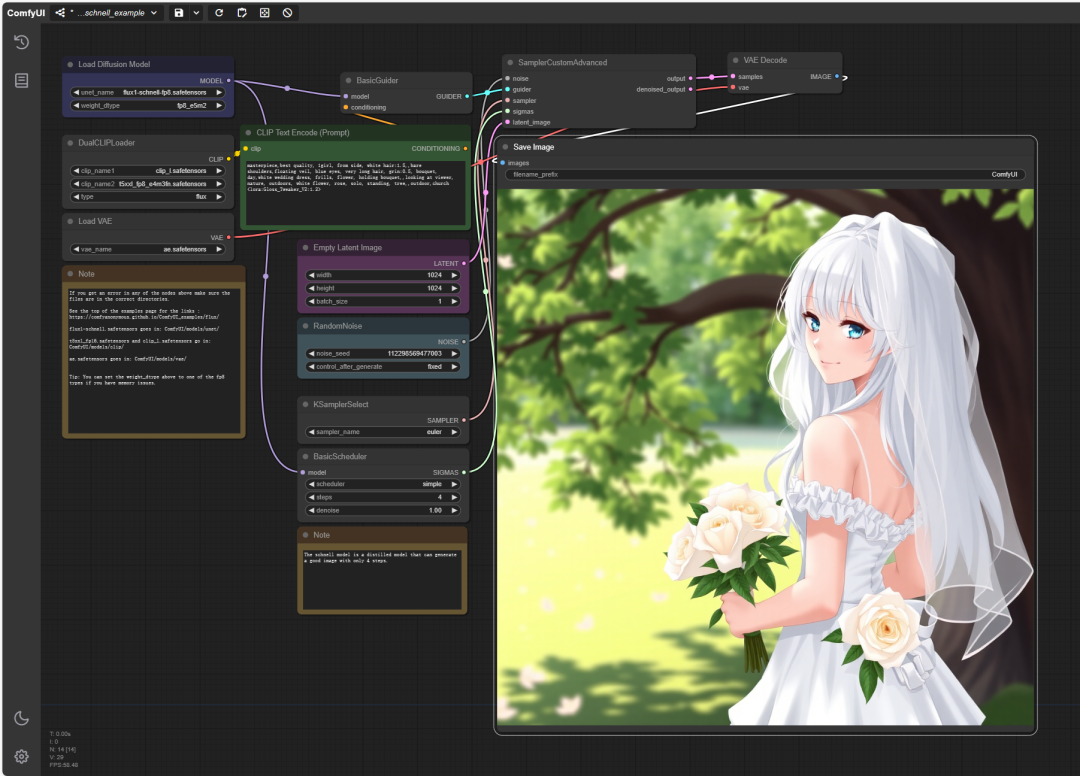Click the IMAGE output slot on VAE Decode
Screen dimensions: 1080x776
(837, 76)
